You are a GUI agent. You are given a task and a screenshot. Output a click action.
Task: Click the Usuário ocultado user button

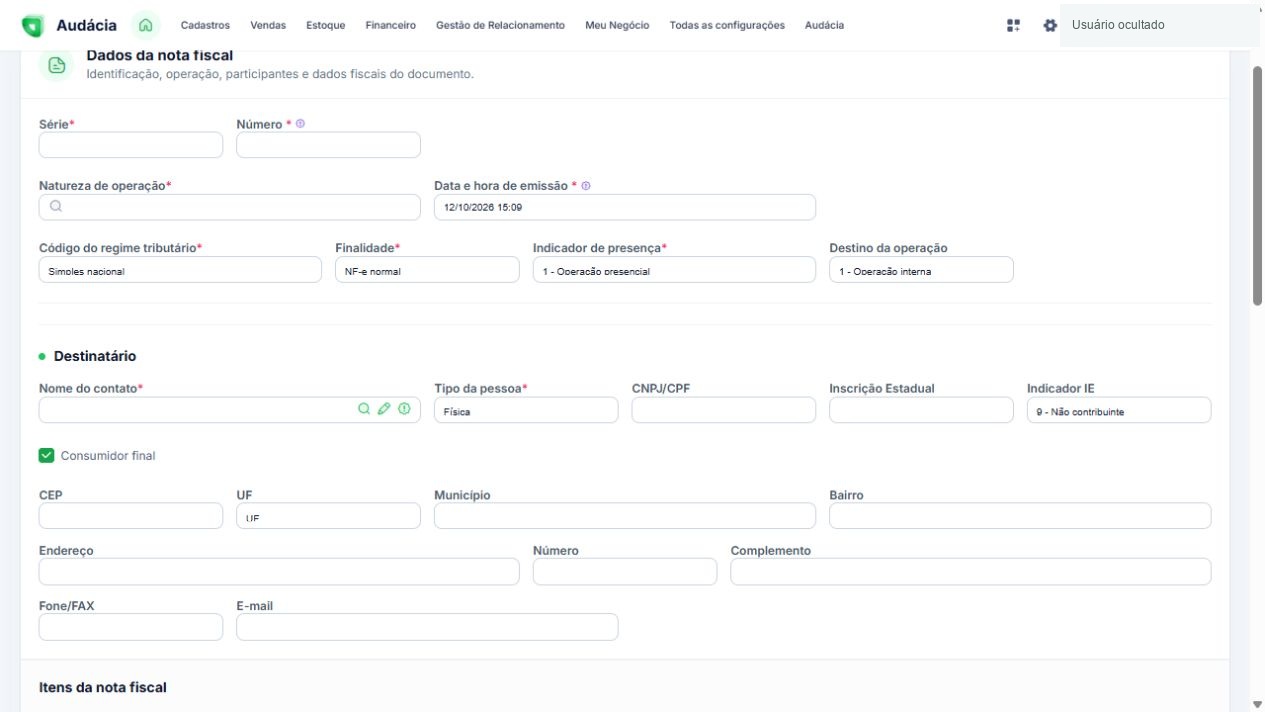click(x=1159, y=25)
